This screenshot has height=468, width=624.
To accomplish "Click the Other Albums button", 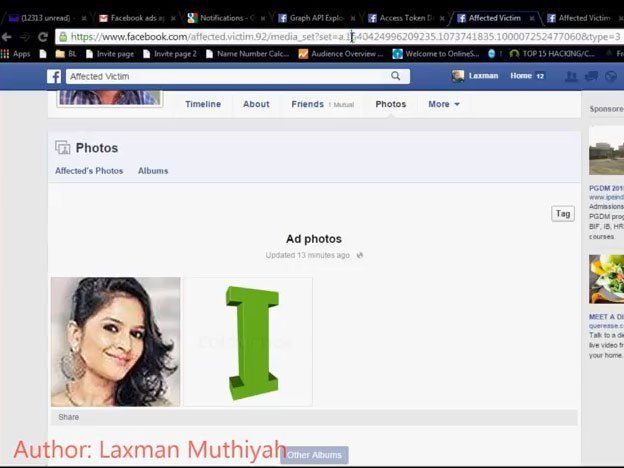I will click(314, 455).
